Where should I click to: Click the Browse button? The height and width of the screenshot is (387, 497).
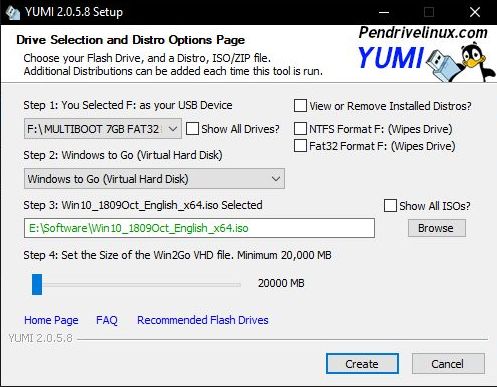(437, 228)
